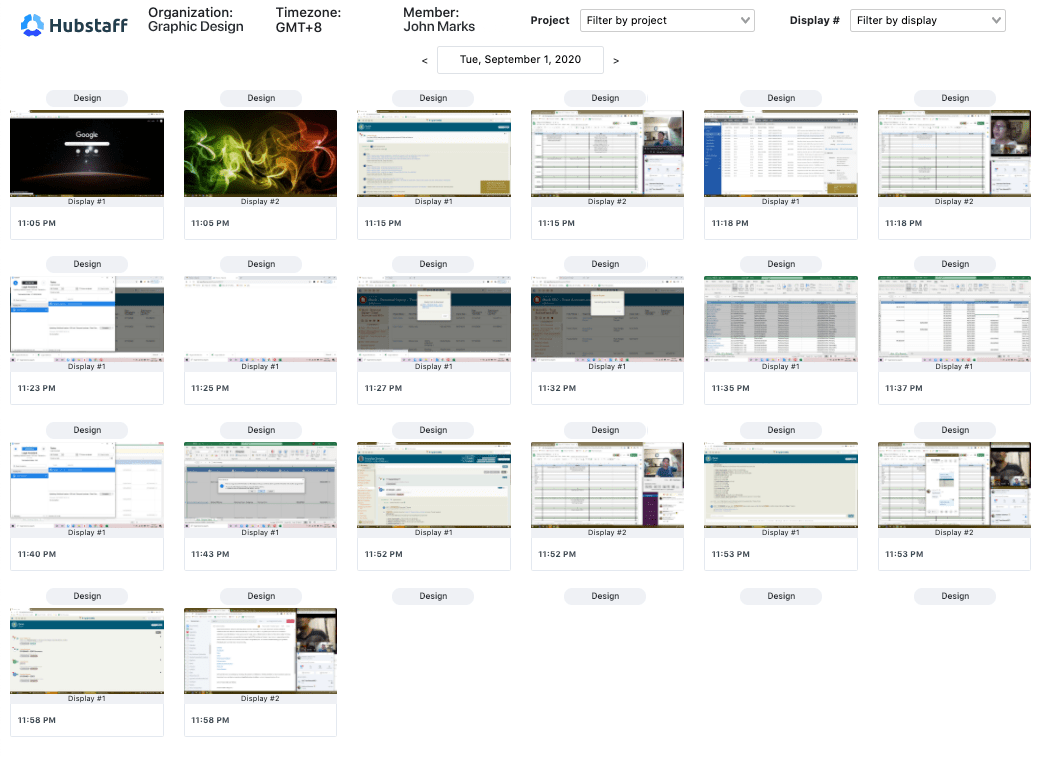Open the 11:05 PM Google screenshot thumbnail
The width and height of the screenshot is (1039, 759).
click(x=86, y=152)
